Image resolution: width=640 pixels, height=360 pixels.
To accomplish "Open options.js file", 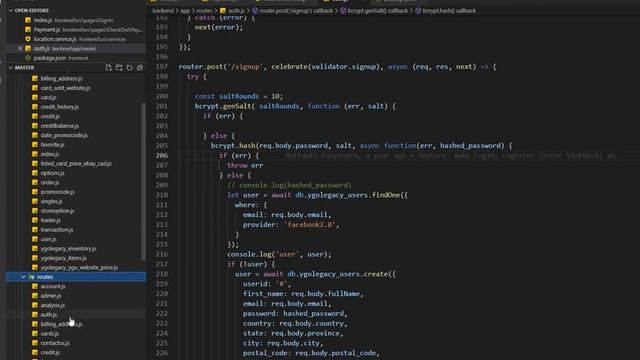I will (52, 173).
